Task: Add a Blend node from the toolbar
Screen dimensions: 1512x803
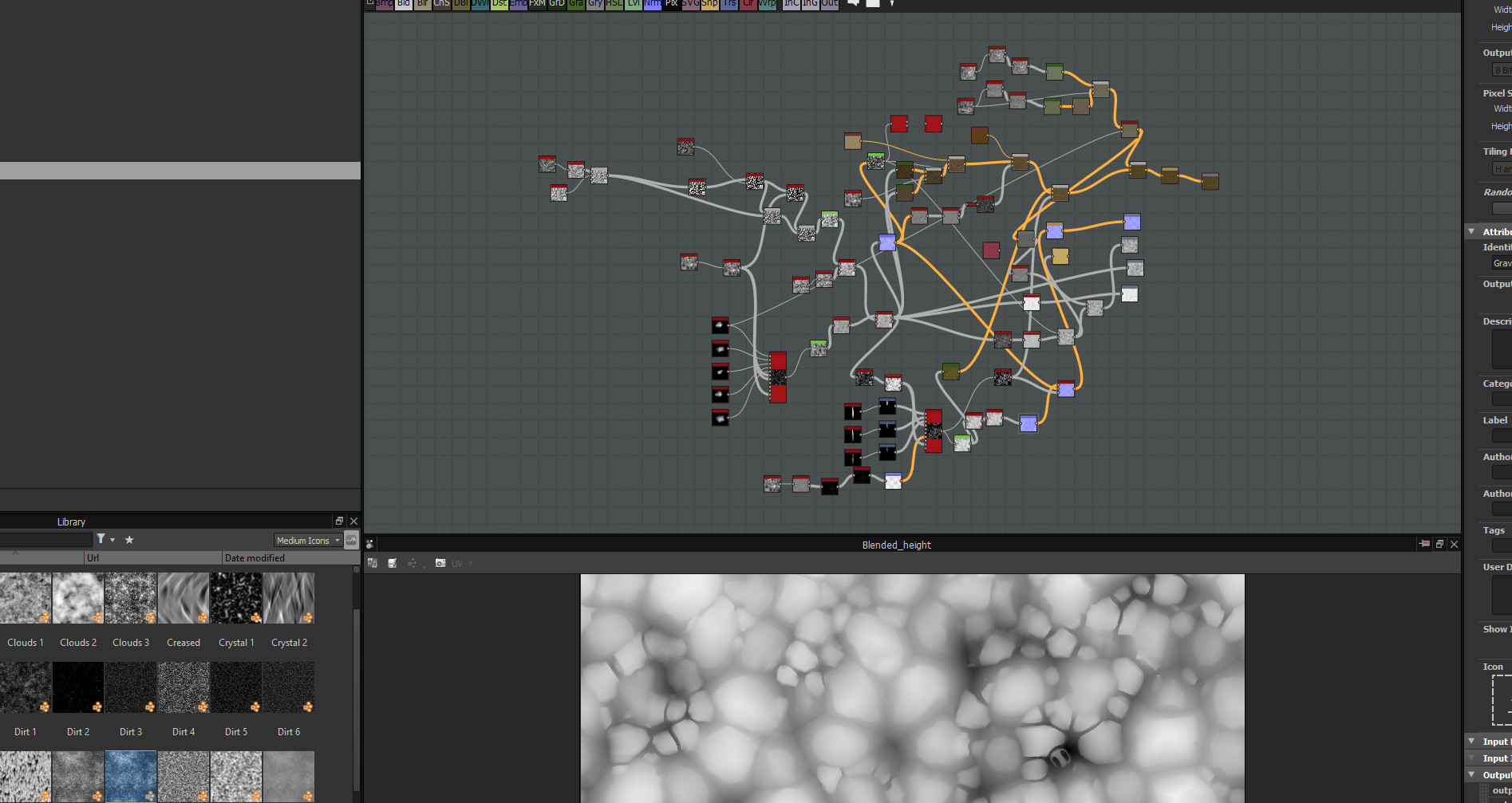Action: coord(404,4)
